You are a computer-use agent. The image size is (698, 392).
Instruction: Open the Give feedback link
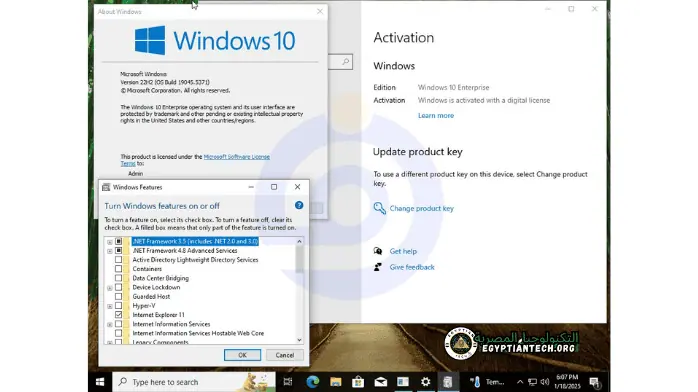pos(412,267)
